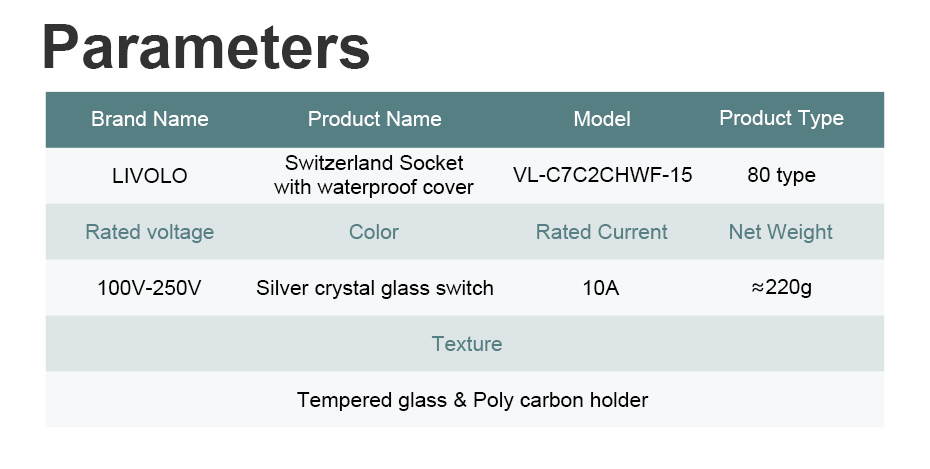Click the Product Type header cell

pos(781,119)
